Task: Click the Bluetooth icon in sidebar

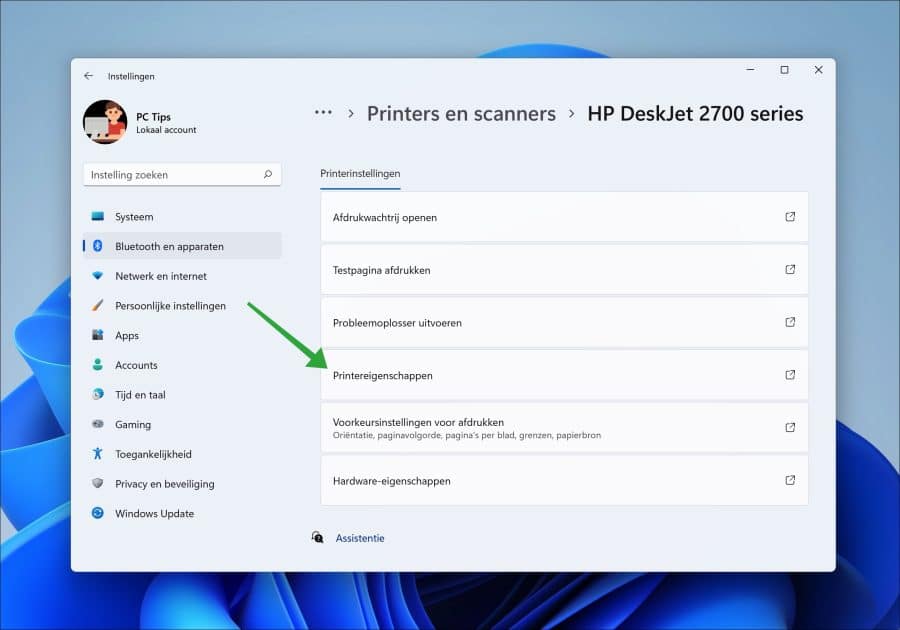Action: point(98,246)
